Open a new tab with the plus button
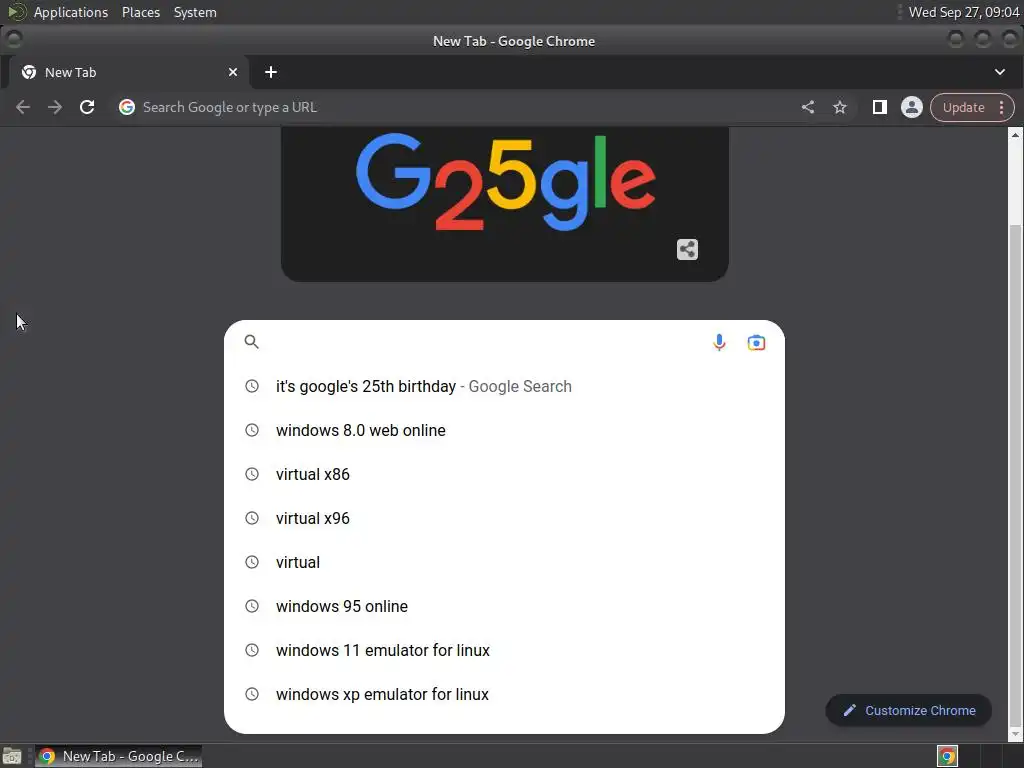Image resolution: width=1024 pixels, height=768 pixels. pos(270,72)
